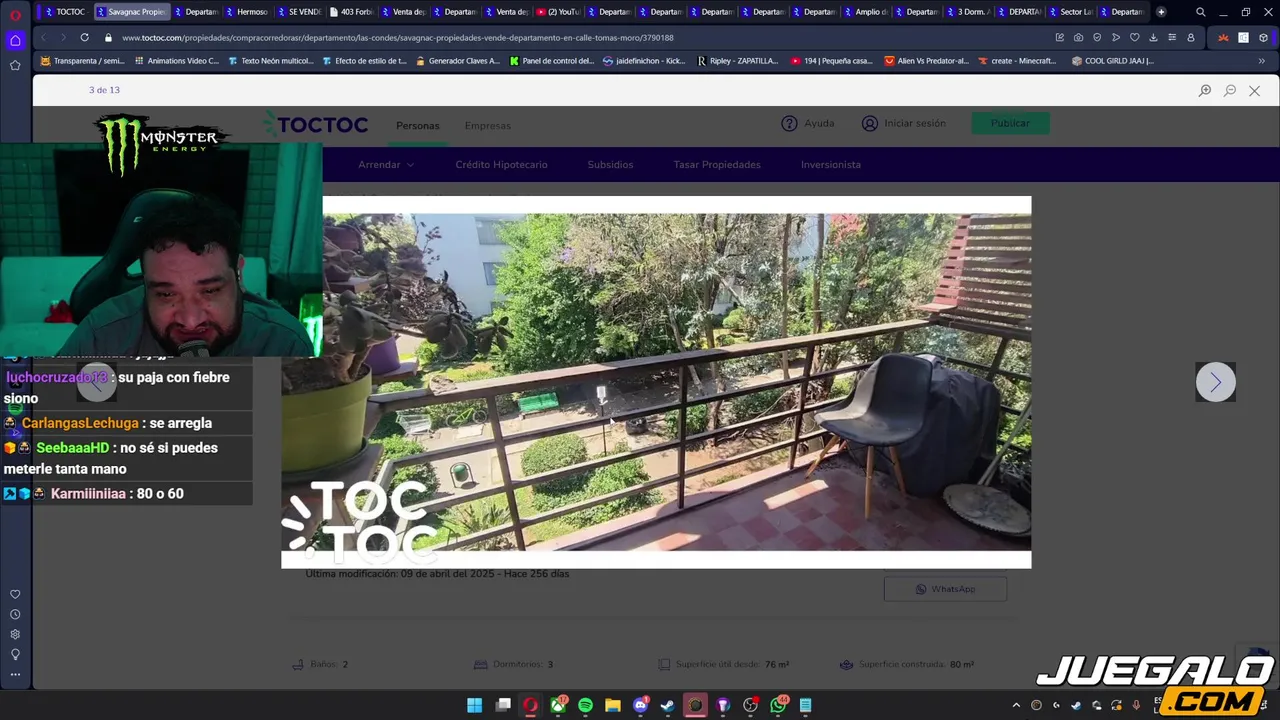The width and height of the screenshot is (1280, 720).
Task: Select the Empresas tab
Action: tap(488, 126)
